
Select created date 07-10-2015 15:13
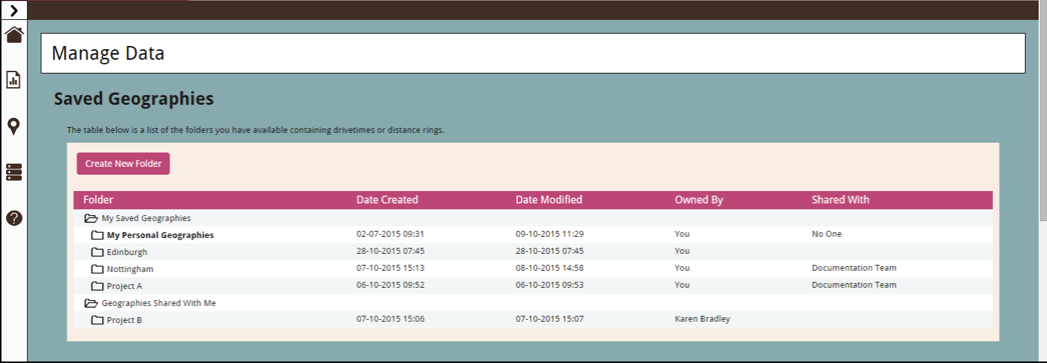pos(391,268)
